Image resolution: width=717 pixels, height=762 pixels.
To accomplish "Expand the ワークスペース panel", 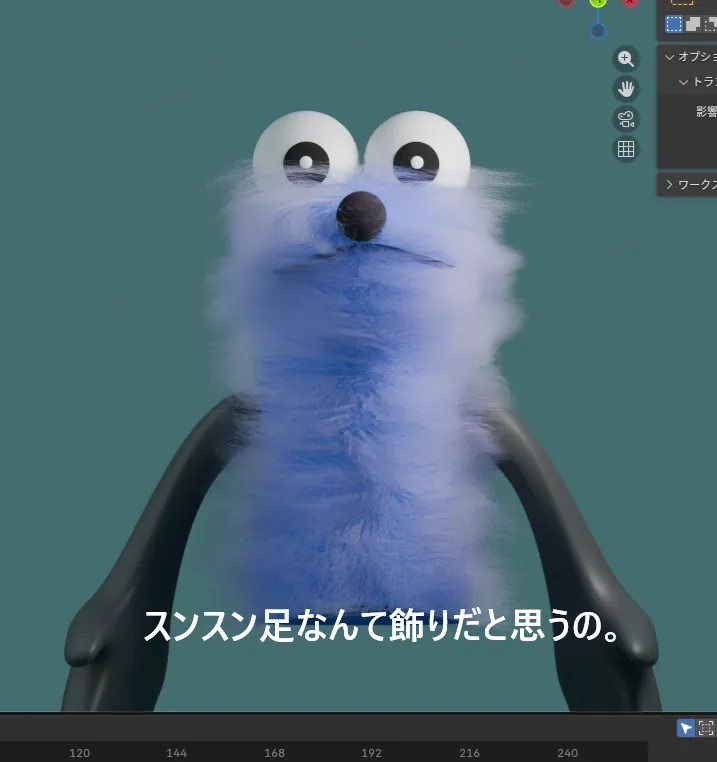I will click(669, 185).
